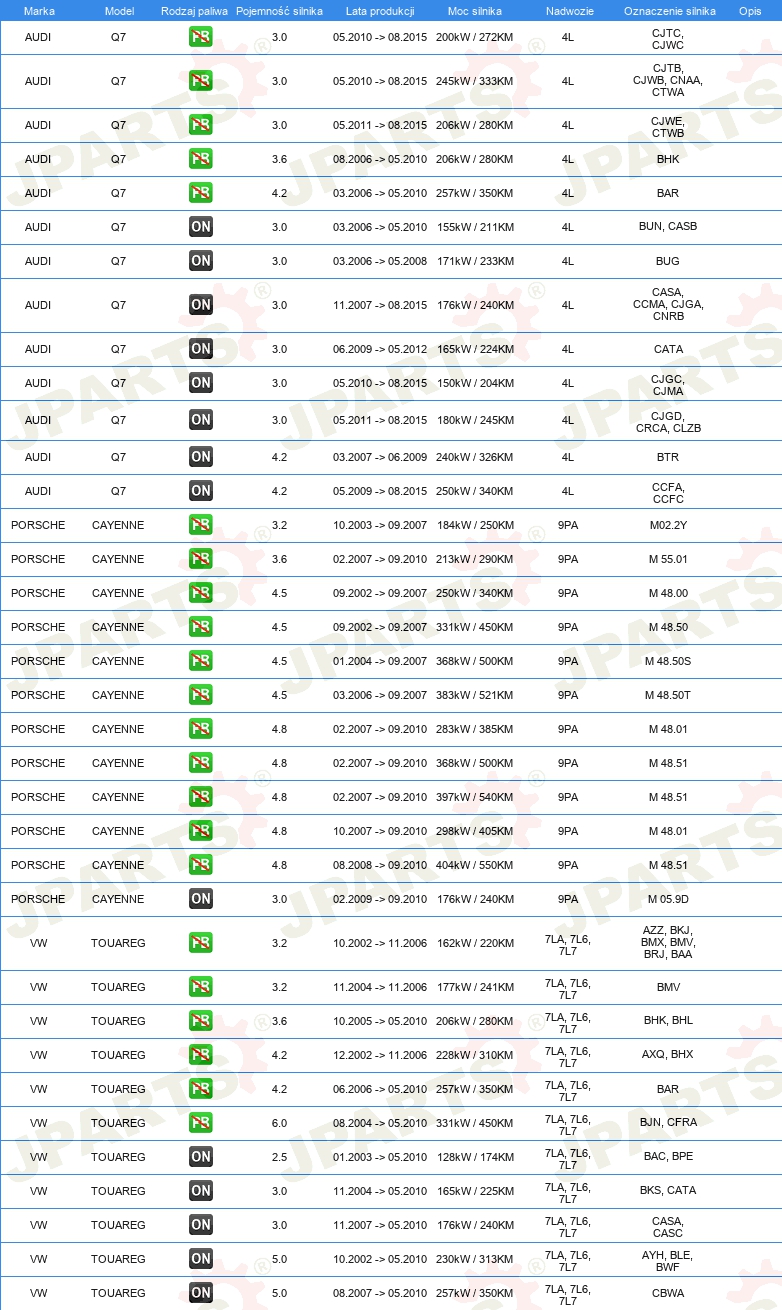This screenshot has width=782, height=1310.
Task: Click the '150kW / 204KM' power cell
Action: coord(475,383)
